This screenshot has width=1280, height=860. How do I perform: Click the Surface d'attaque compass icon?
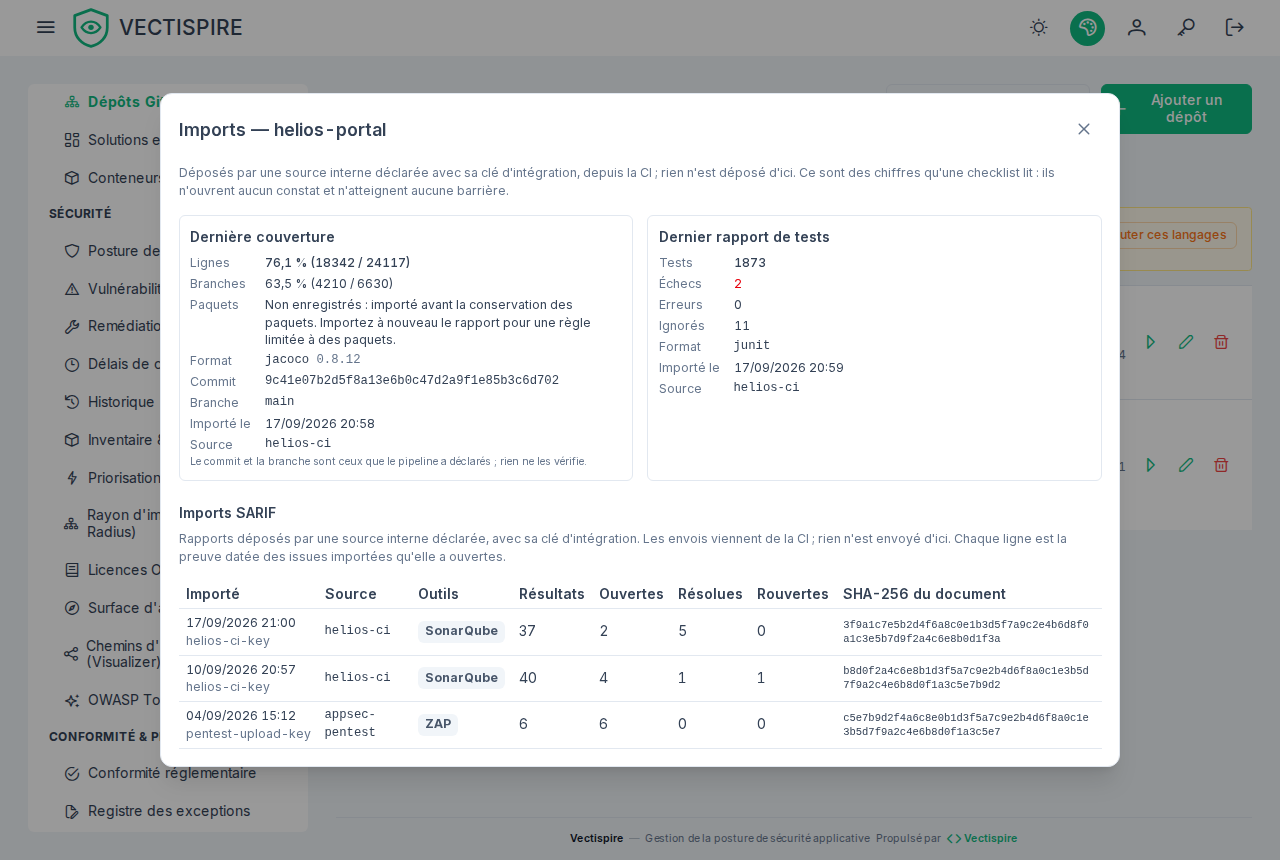tap(72, 608)
